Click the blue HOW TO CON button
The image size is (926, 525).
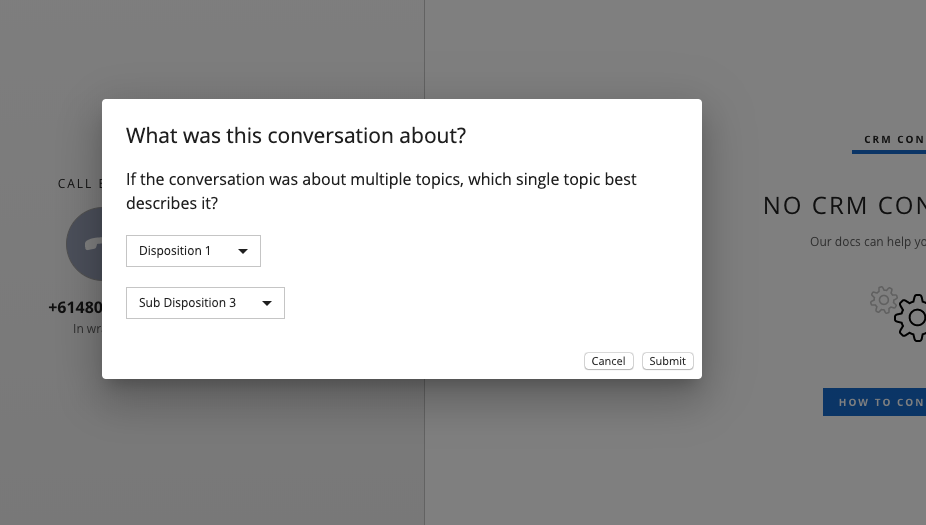875,402
